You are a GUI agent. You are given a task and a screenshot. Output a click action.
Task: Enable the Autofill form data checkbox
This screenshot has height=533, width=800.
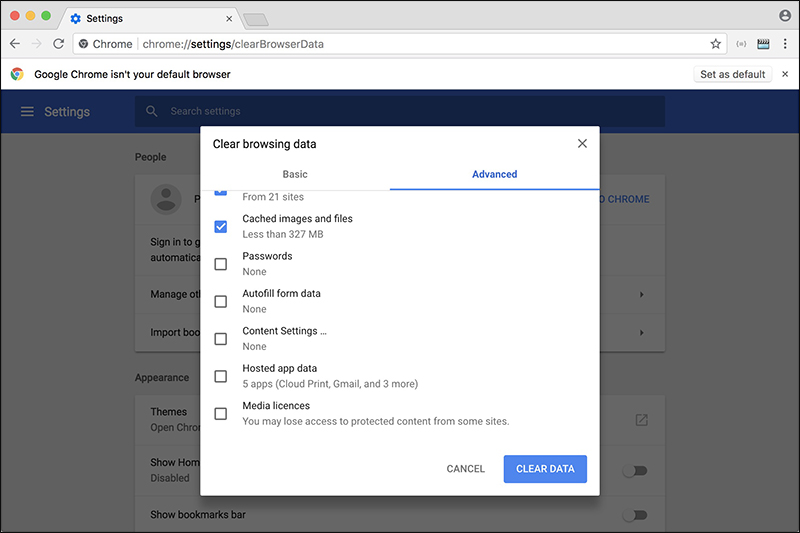[x=221, y=301]
